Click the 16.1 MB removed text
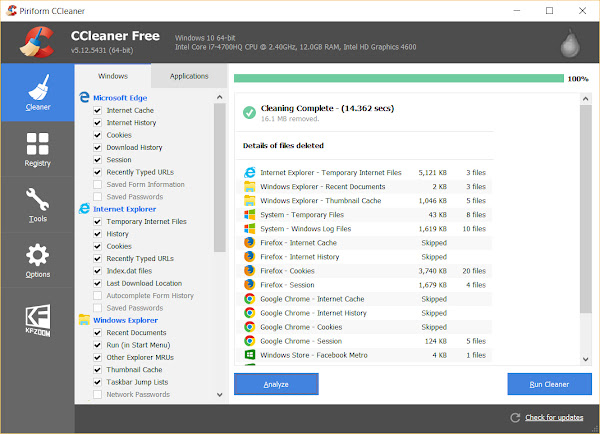 pos(290,119)
